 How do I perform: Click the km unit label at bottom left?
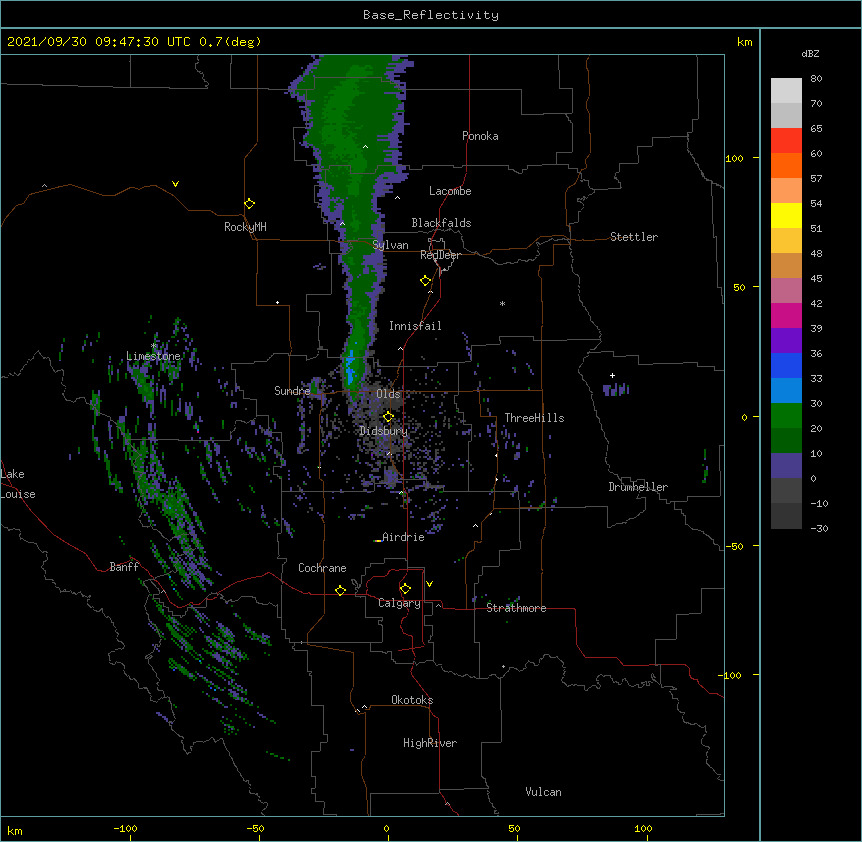15,830
